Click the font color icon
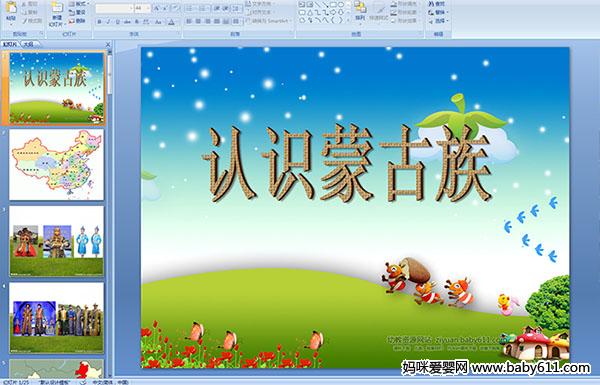Image resolution: width=600 pixels, height=385 pixels. tap(171, 22)
